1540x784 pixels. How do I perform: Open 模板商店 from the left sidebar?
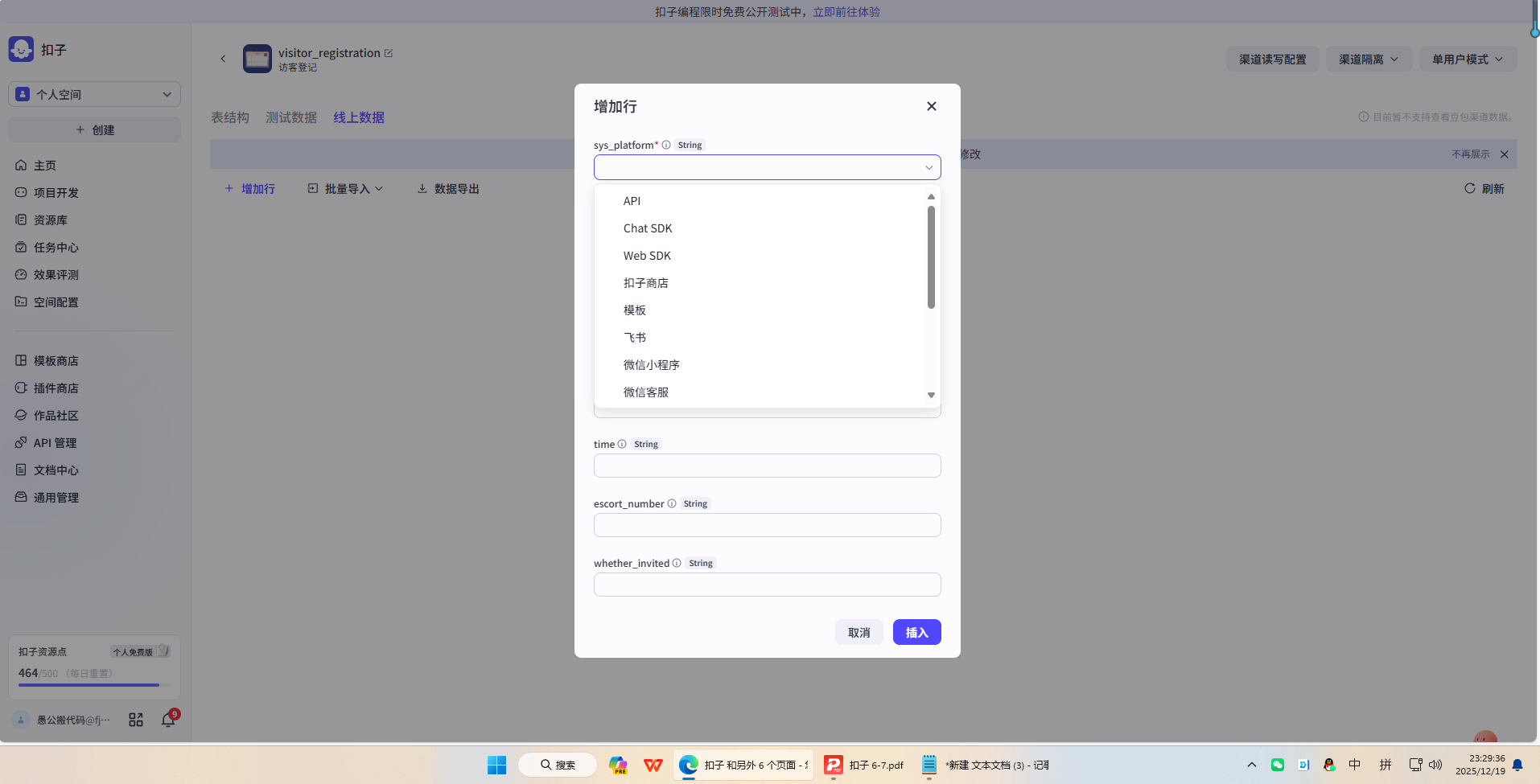point(56,360)
